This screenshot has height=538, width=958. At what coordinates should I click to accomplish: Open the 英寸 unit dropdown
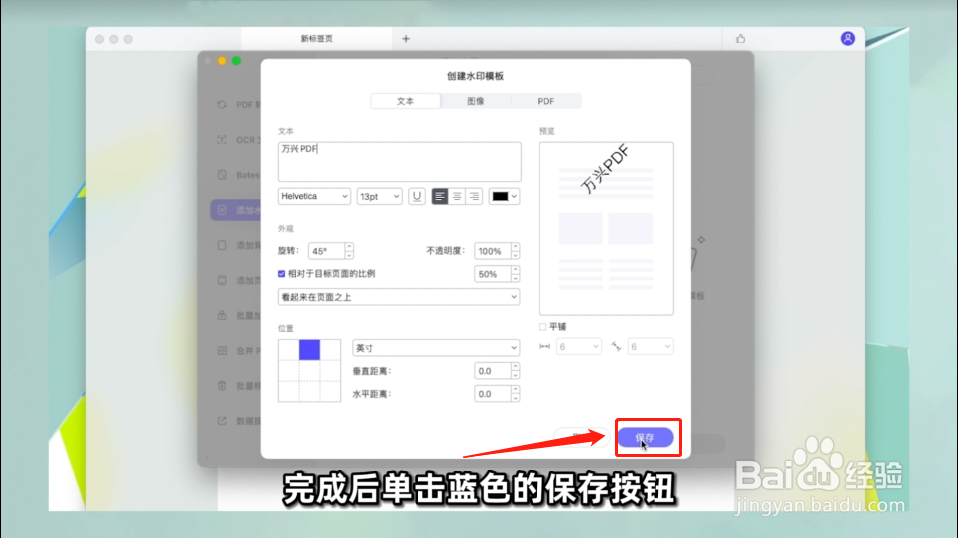pyautogui.click(x=436, y=348)
